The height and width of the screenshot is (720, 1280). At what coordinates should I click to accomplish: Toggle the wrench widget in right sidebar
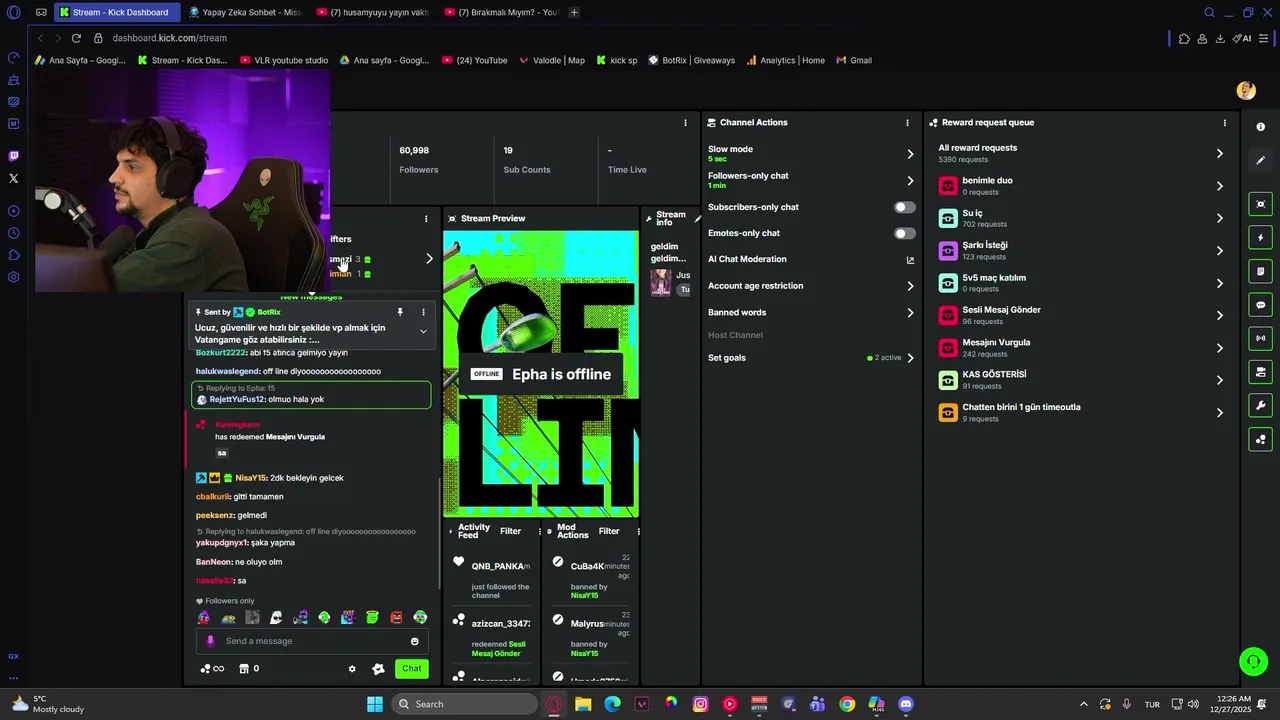click(x=1260, y=405)
